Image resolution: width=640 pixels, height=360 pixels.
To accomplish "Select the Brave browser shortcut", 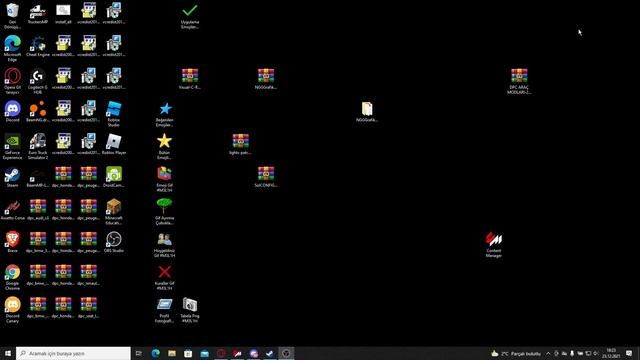I will [12, 242].
